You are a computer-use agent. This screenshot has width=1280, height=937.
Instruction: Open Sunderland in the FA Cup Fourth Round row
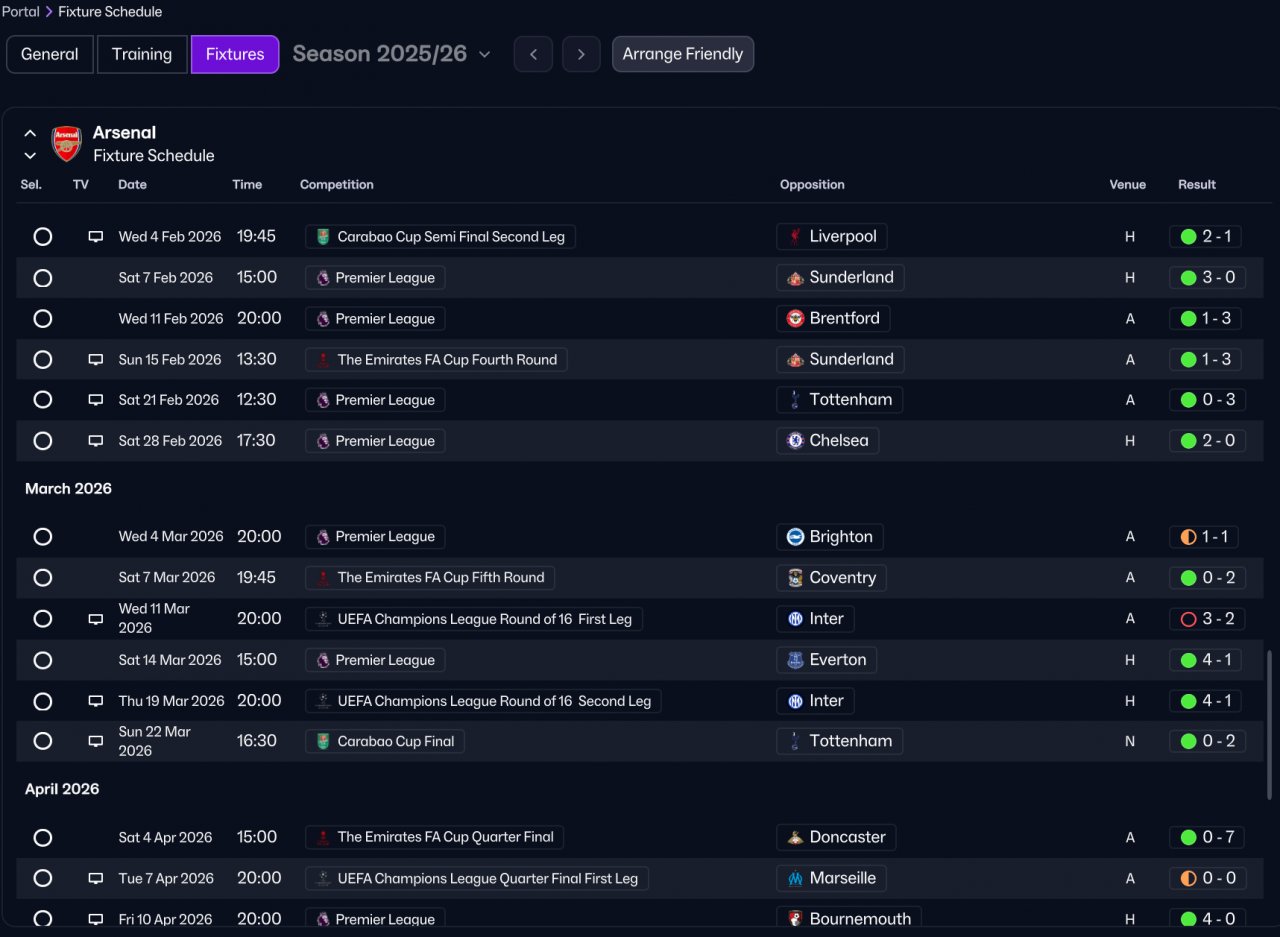click(x=840, y=360)
